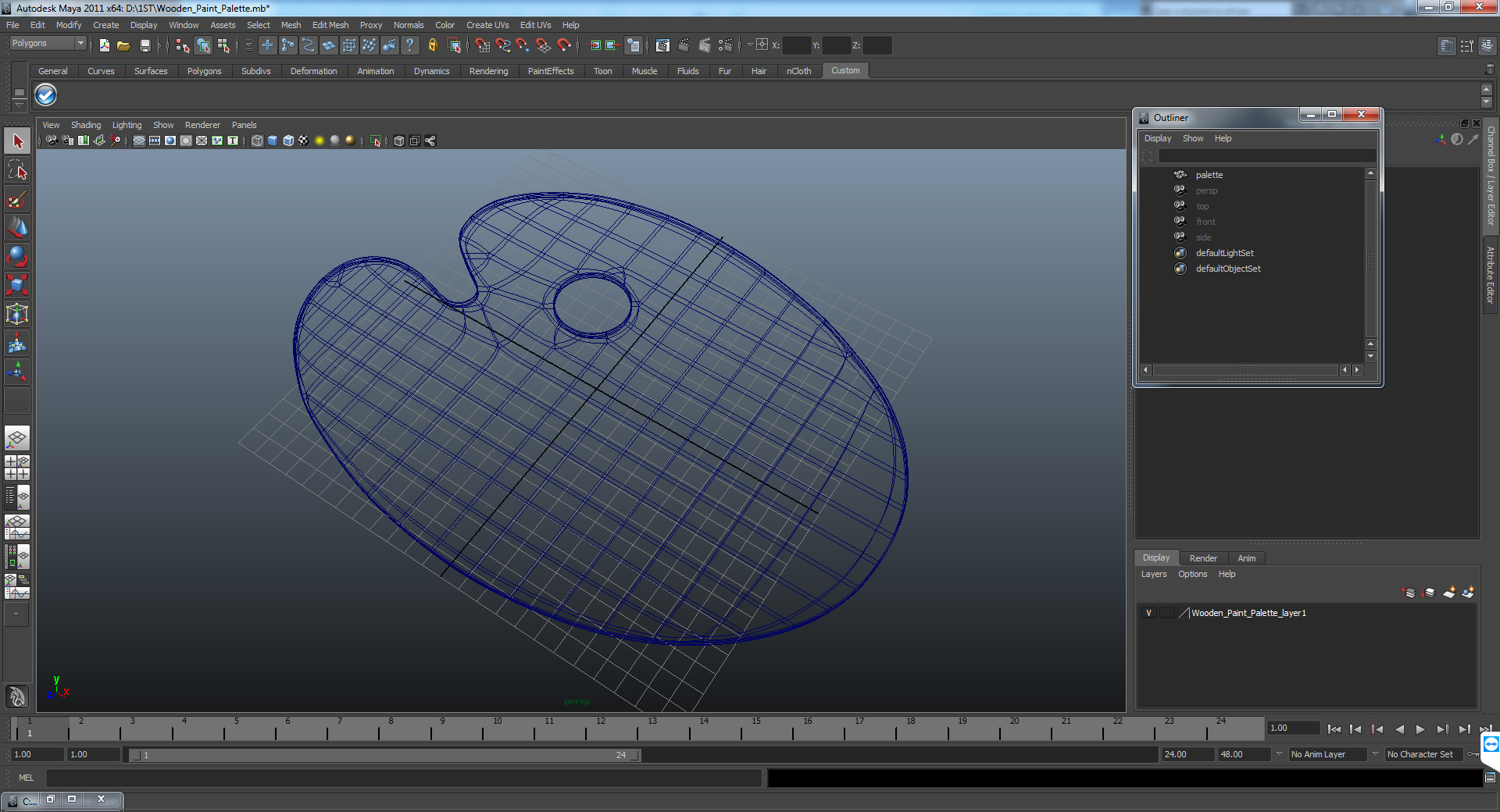This screenshot has width=1500, height=812.
Task: Toggle visibility V box of Wooden_Paint_Palette_layer1
Action: [x=1148, y=613]
